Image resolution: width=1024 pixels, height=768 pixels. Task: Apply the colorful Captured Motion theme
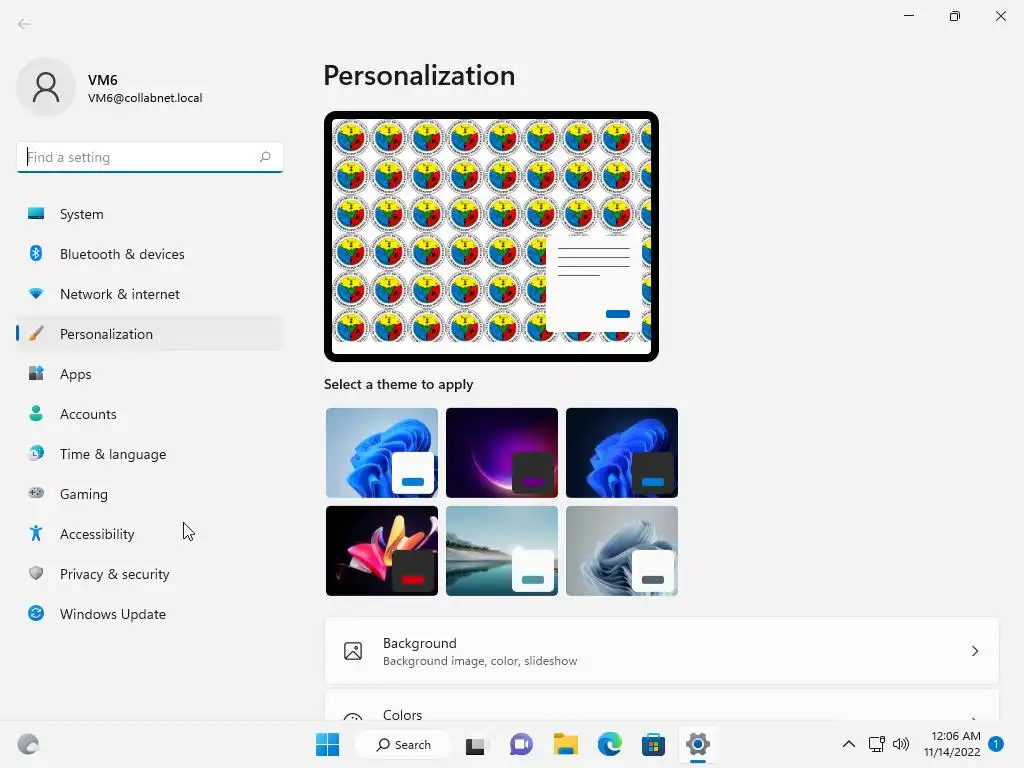(382, 551)
